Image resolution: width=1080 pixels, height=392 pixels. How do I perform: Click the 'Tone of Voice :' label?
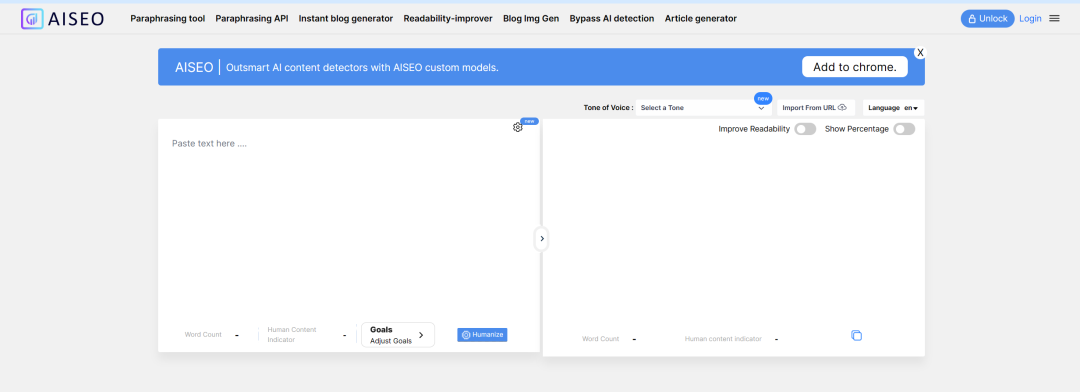(608, 107)
